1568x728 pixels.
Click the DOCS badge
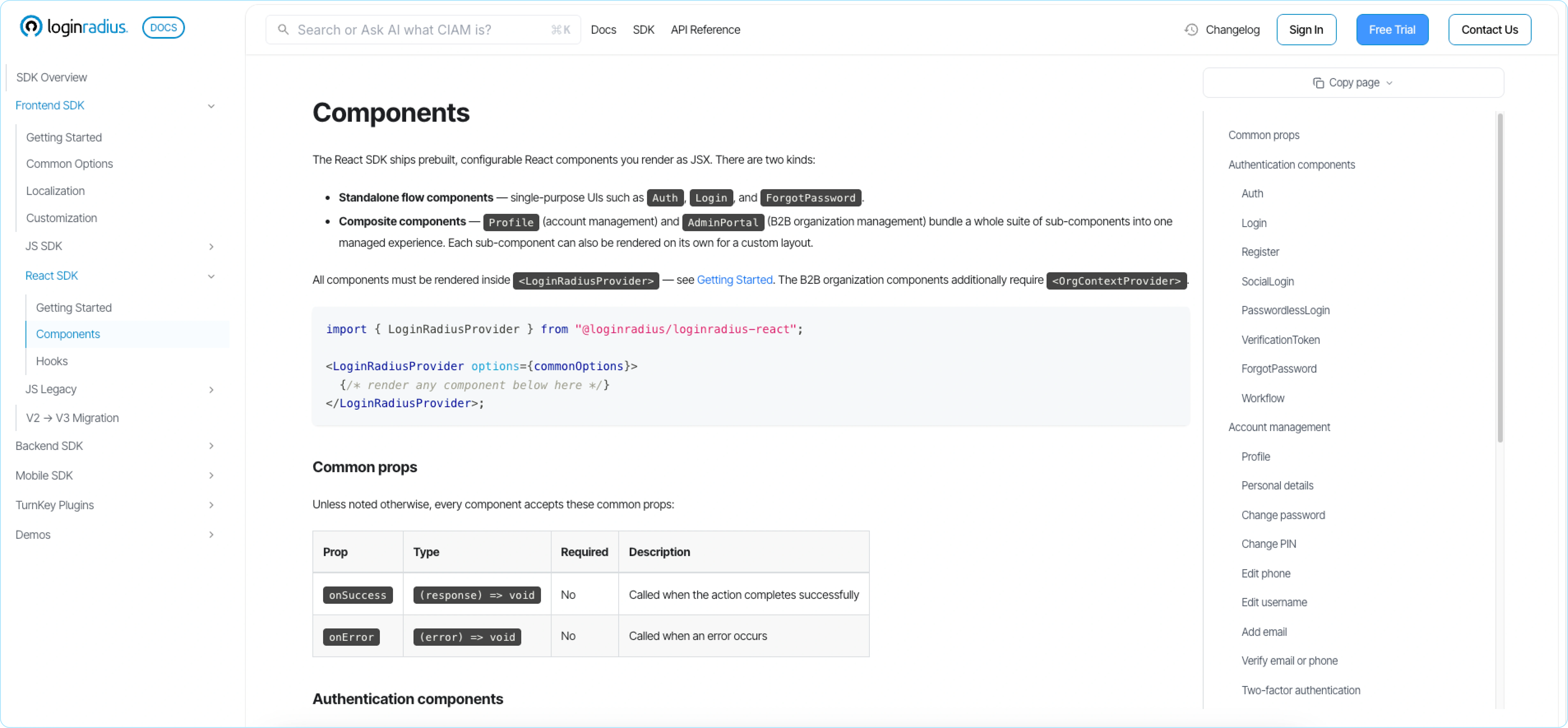click(x=163, y=27)
